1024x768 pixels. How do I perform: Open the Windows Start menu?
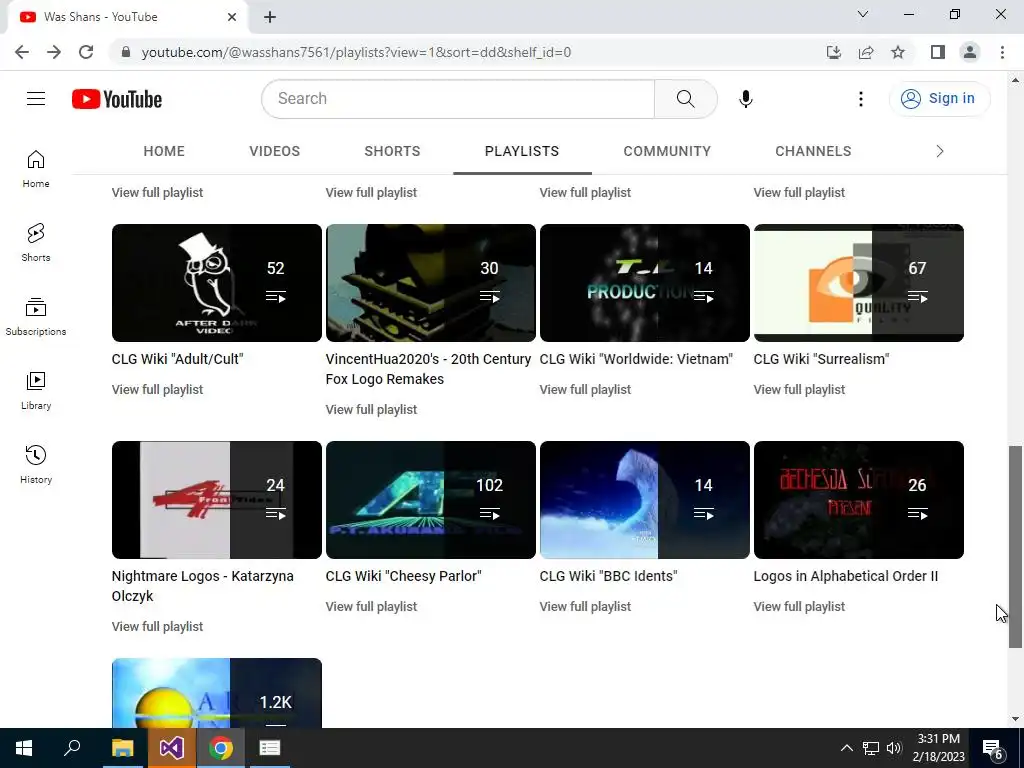(24, 748)
